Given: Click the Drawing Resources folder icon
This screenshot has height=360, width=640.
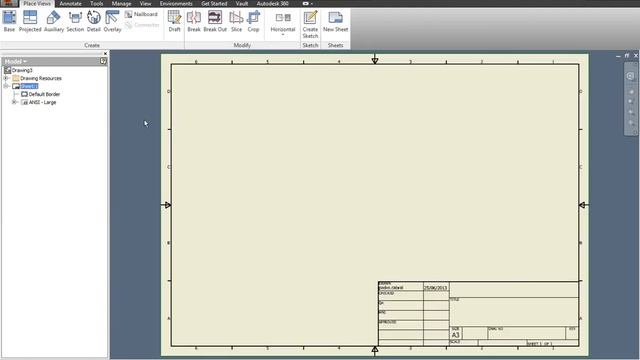Looking at the screenshot, I should pyautogui.click(x=16, y=78).
